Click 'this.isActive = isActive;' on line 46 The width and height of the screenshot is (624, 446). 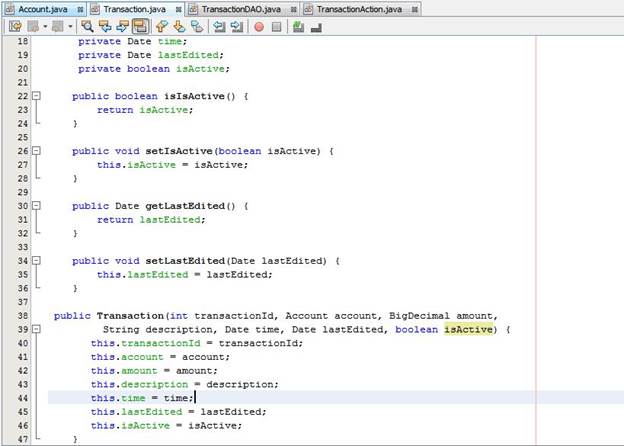(166, 425)
